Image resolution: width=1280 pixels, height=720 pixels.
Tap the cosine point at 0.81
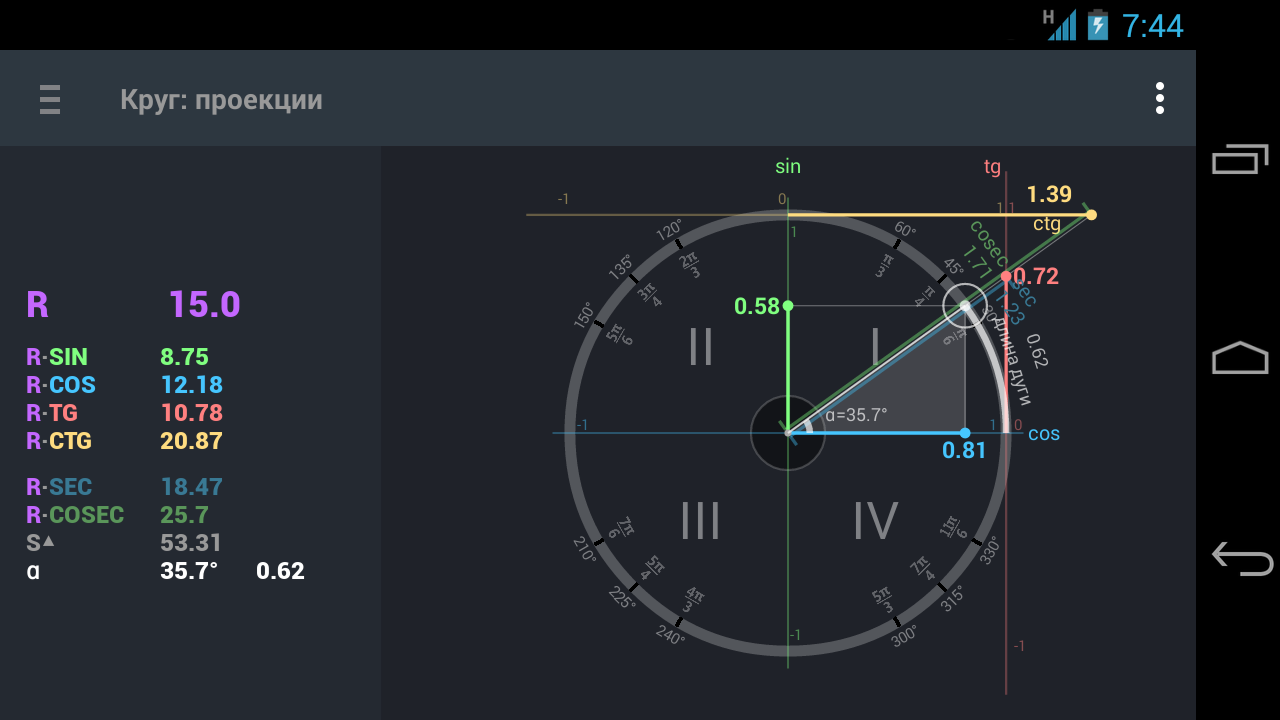[965, 433]
